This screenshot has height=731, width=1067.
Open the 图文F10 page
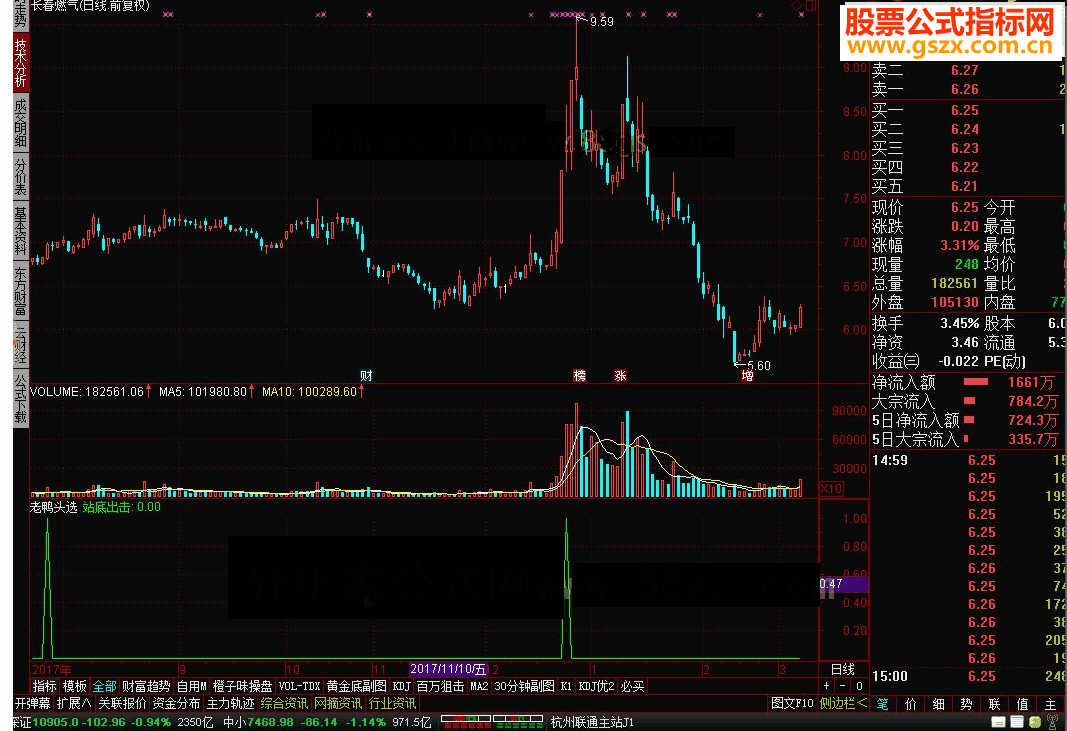tap(792, 703)
